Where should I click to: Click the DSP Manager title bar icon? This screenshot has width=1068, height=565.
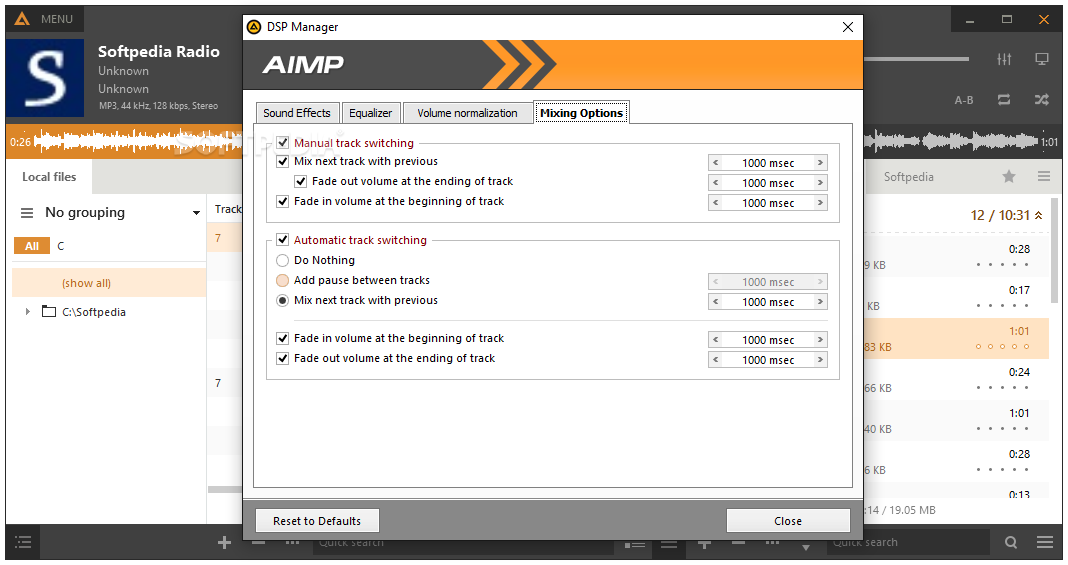pyautogui.click(x=254, y=27)
